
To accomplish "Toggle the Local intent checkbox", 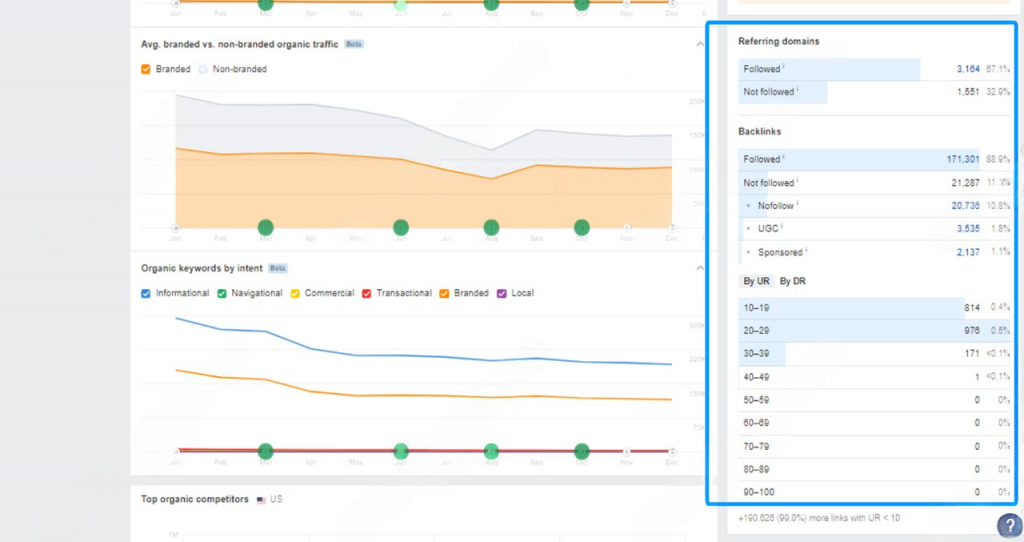I will coord(502,294).
